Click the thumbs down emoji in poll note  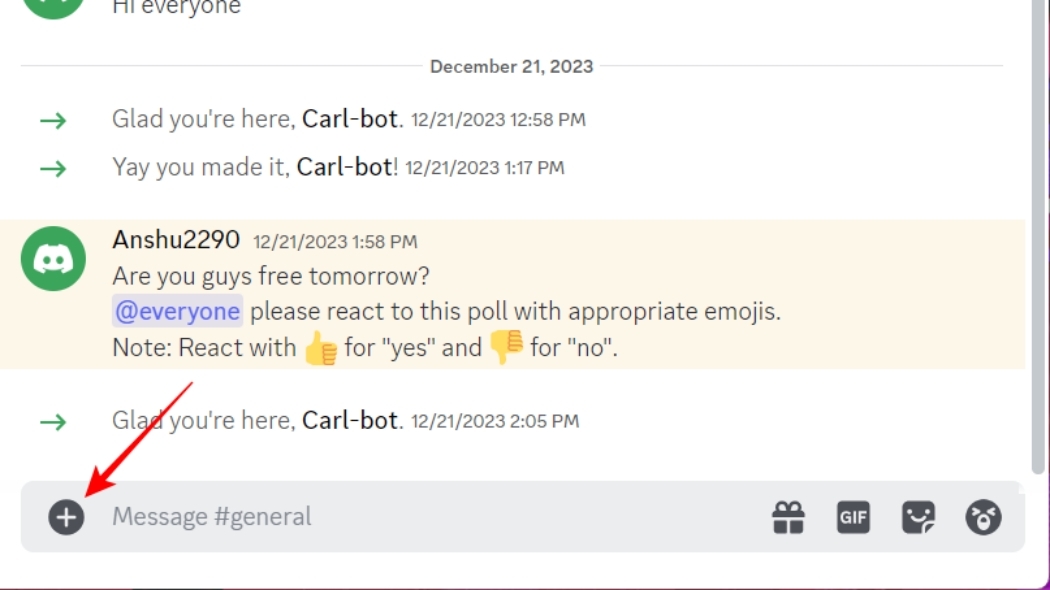pos(506,348)
